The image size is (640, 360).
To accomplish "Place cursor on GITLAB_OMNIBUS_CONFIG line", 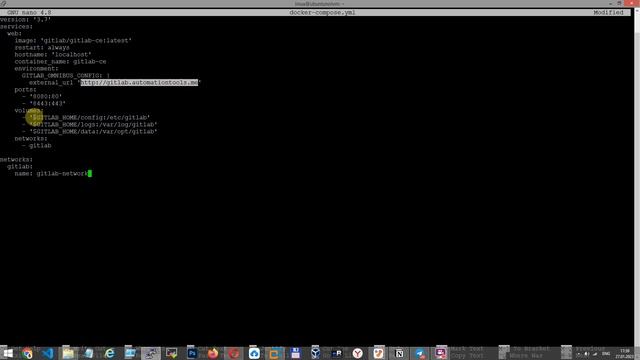I will click(x=66, y=76).
